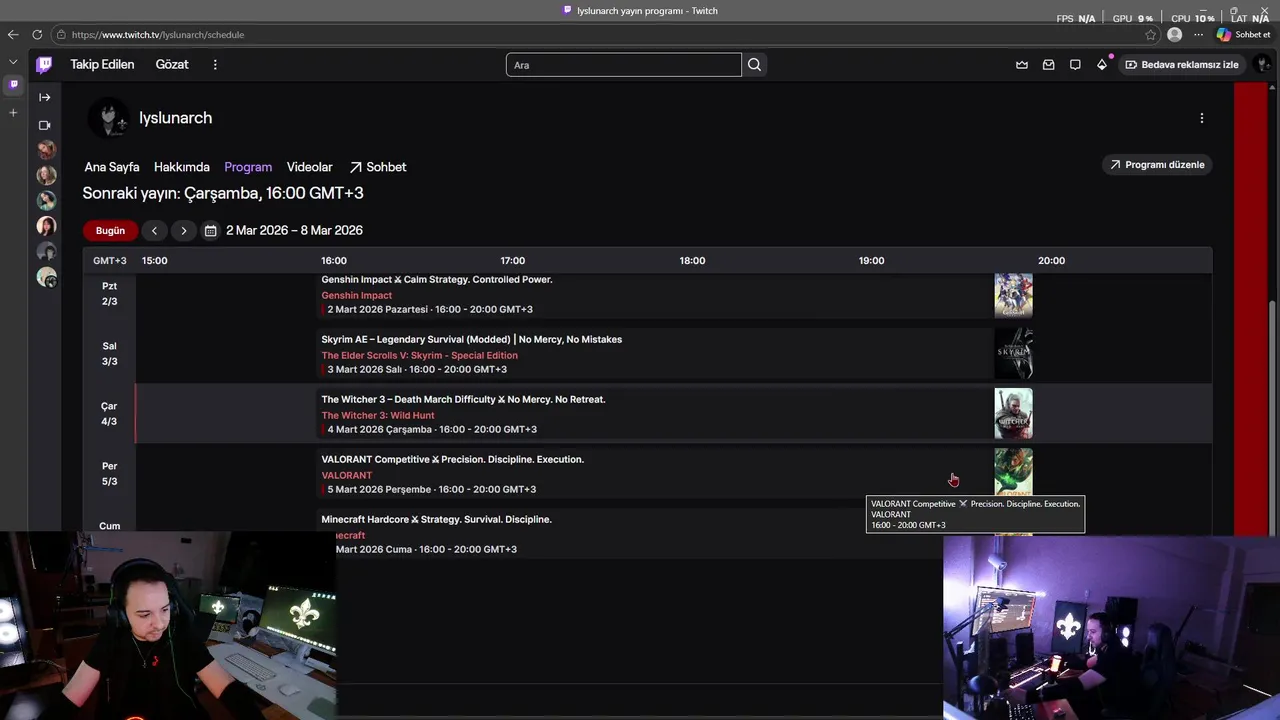Click the page vertical scrollbar
The image size is (1280, 720).
click(x=1274, y=417)
